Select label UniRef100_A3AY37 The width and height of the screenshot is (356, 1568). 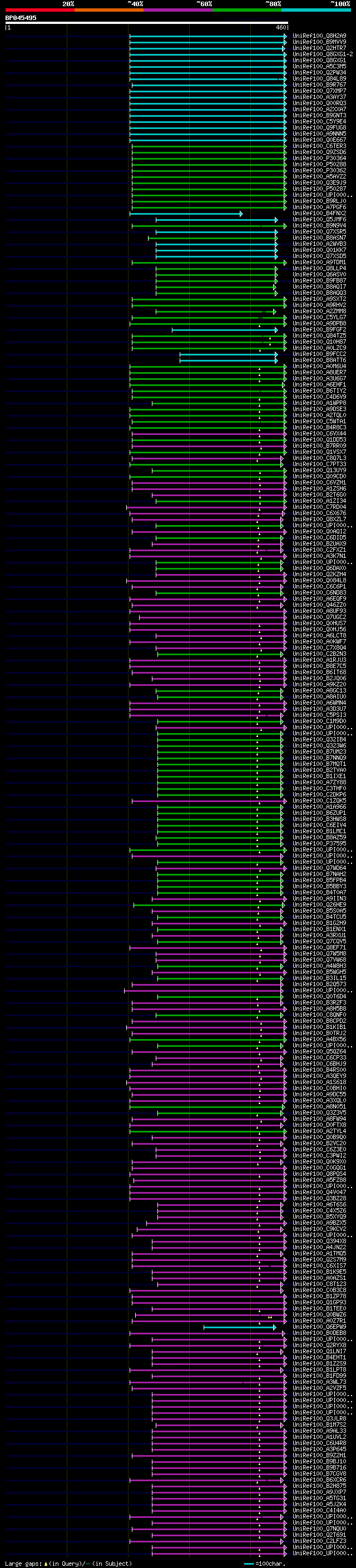pyautogui.click(x=319, y=97)
